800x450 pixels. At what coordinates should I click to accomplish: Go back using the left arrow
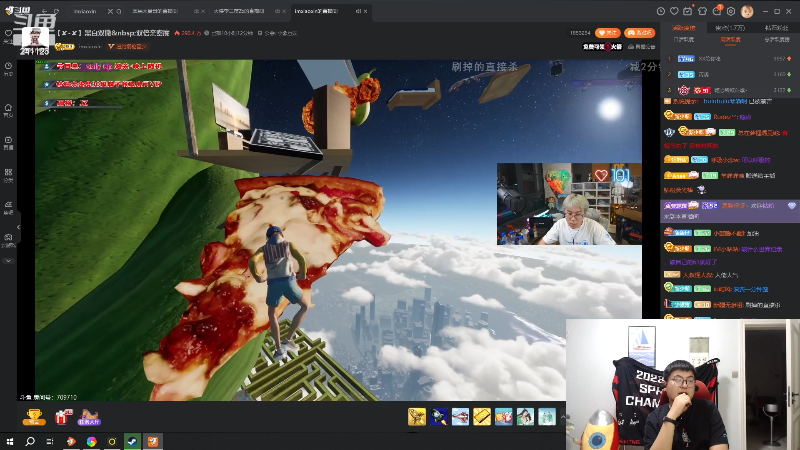click(45, 11)
